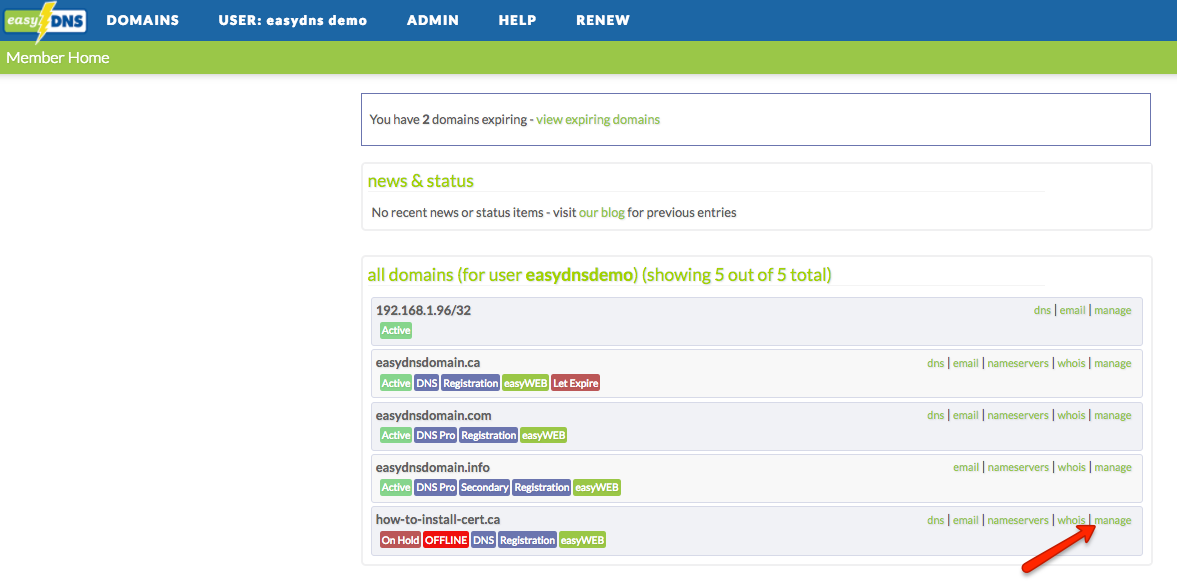Screen dimensions: 1177x581
Task: Open the DOMAINS menu
Action: point(143,21)
